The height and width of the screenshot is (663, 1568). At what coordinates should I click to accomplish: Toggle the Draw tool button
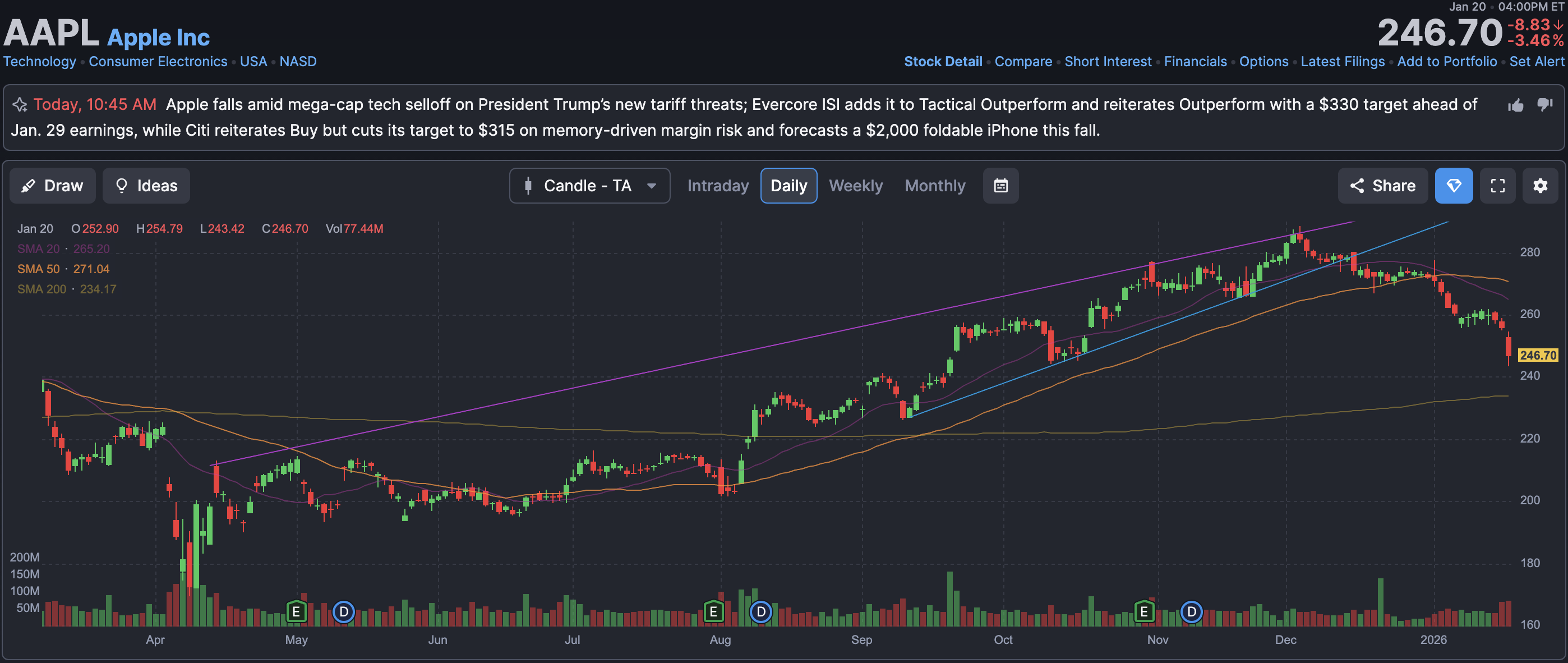pyautogui.click(x=52, y=186)
